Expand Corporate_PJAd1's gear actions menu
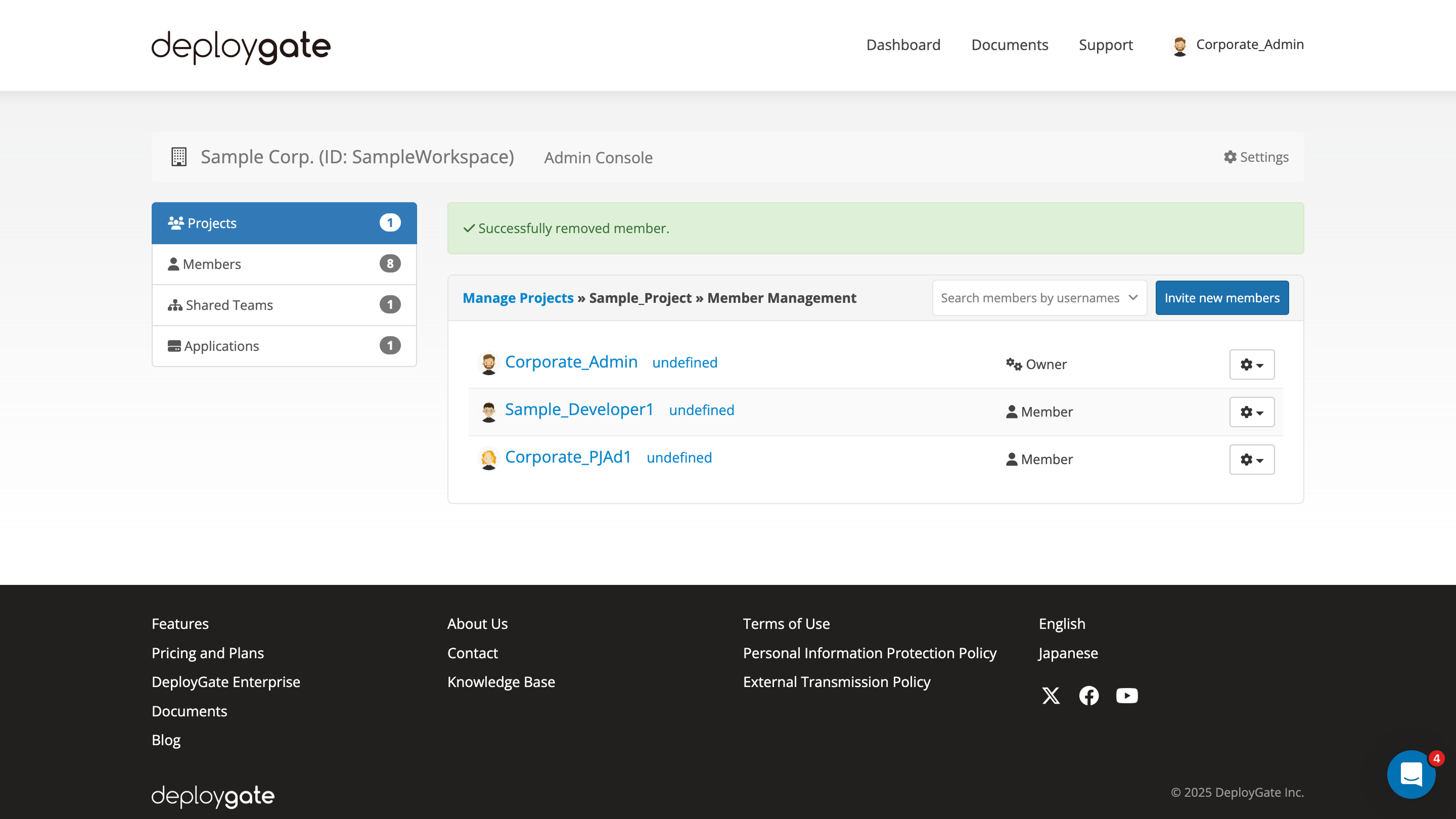This screenshot has height=819, width=1456. point(1251,460)
